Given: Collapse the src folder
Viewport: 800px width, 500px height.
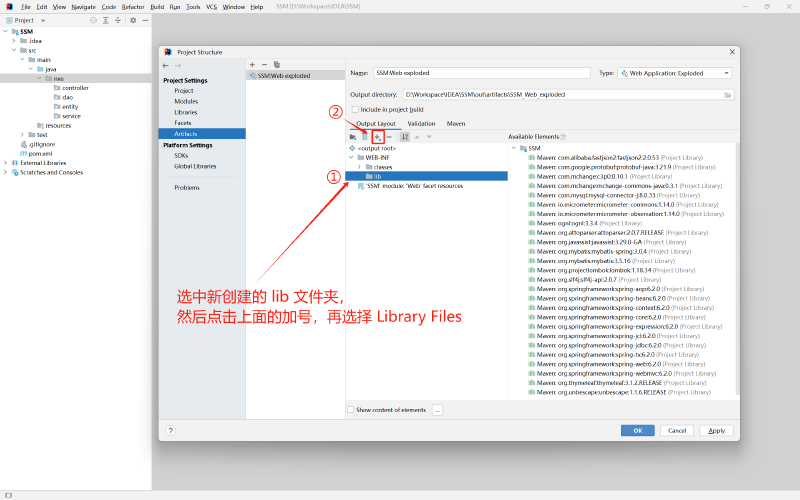Looking at the screenshot, I should (x=14, y=51).
